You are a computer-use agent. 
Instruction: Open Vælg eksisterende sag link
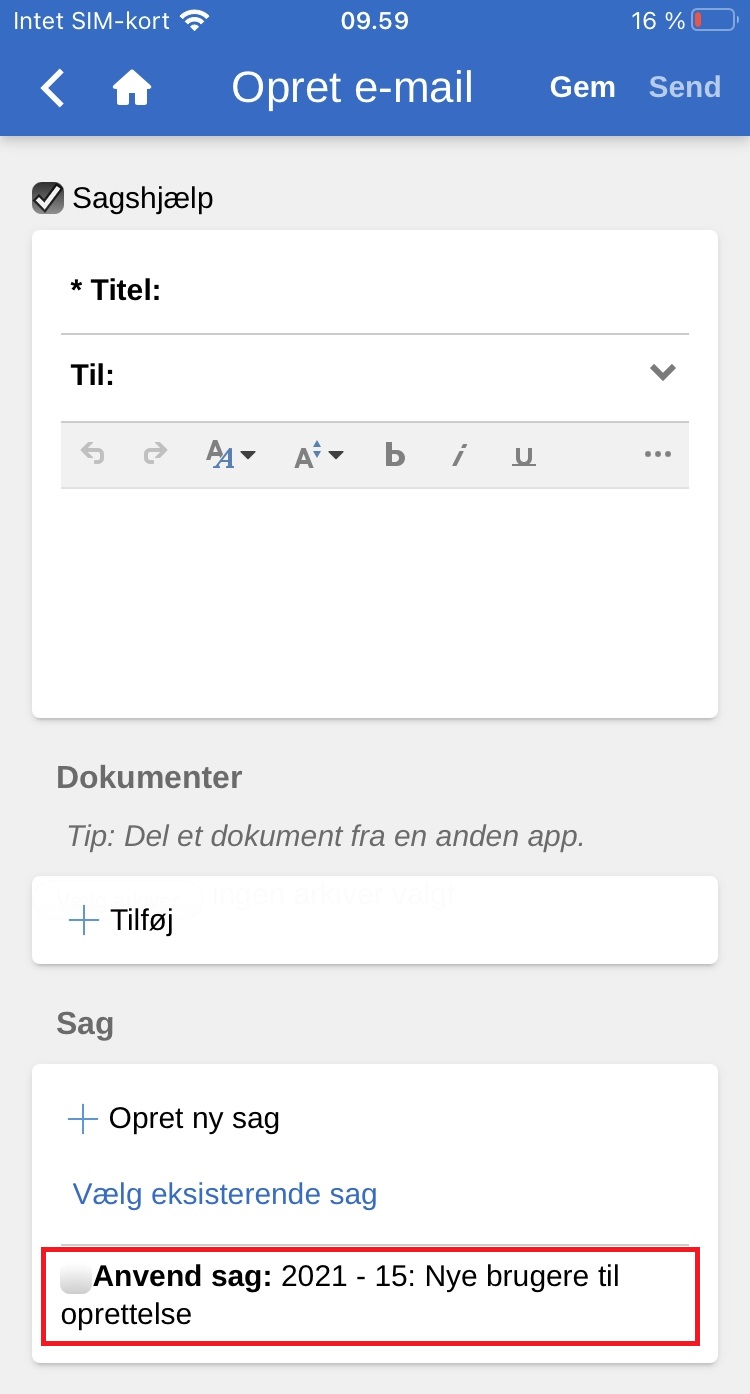(x=225, y=1194)
